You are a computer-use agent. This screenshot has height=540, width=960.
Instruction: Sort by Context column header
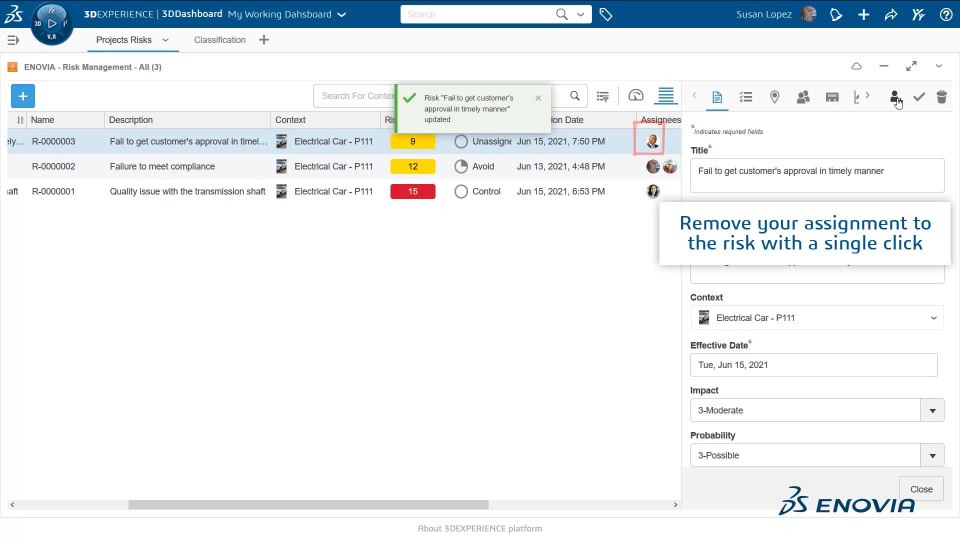(290, 120)
